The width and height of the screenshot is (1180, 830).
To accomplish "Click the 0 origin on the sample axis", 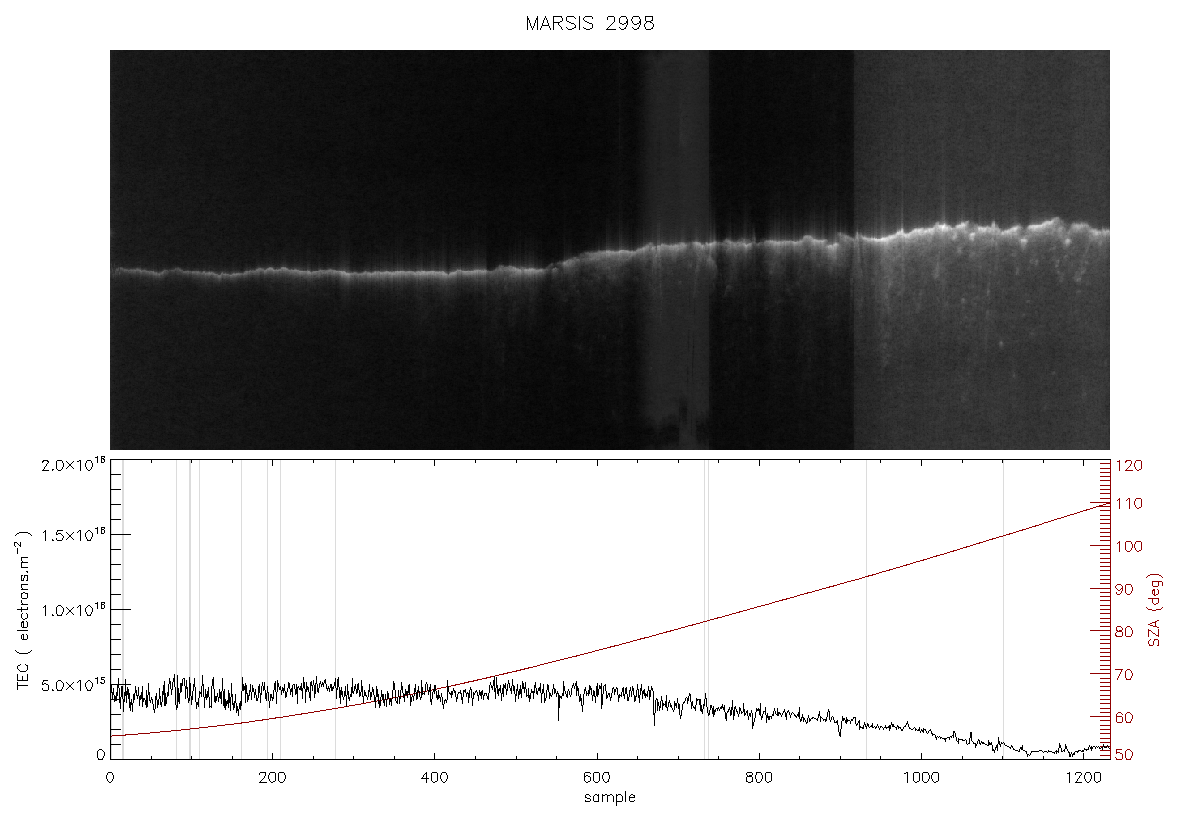I will [x=111, y=778].
